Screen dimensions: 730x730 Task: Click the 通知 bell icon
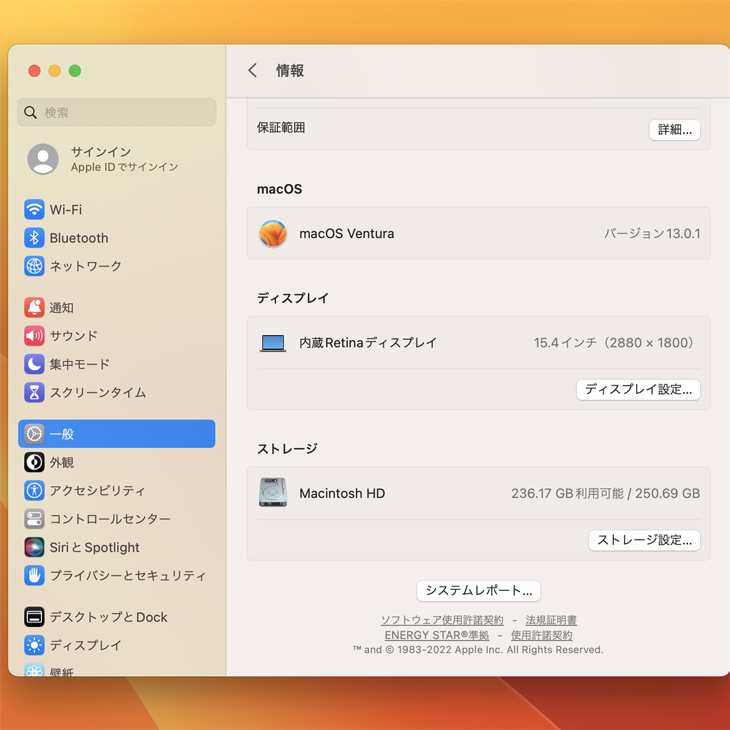tap(34, 307)
